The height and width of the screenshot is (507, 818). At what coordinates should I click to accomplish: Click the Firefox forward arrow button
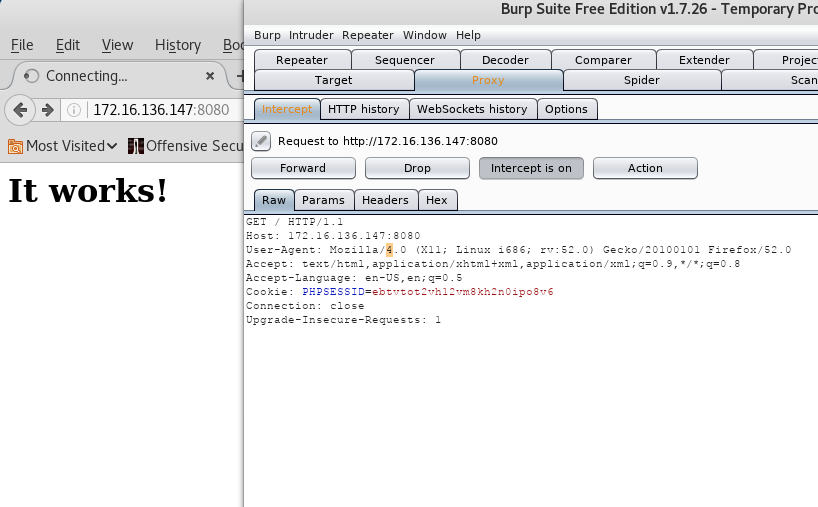click(x=48, y=110)
